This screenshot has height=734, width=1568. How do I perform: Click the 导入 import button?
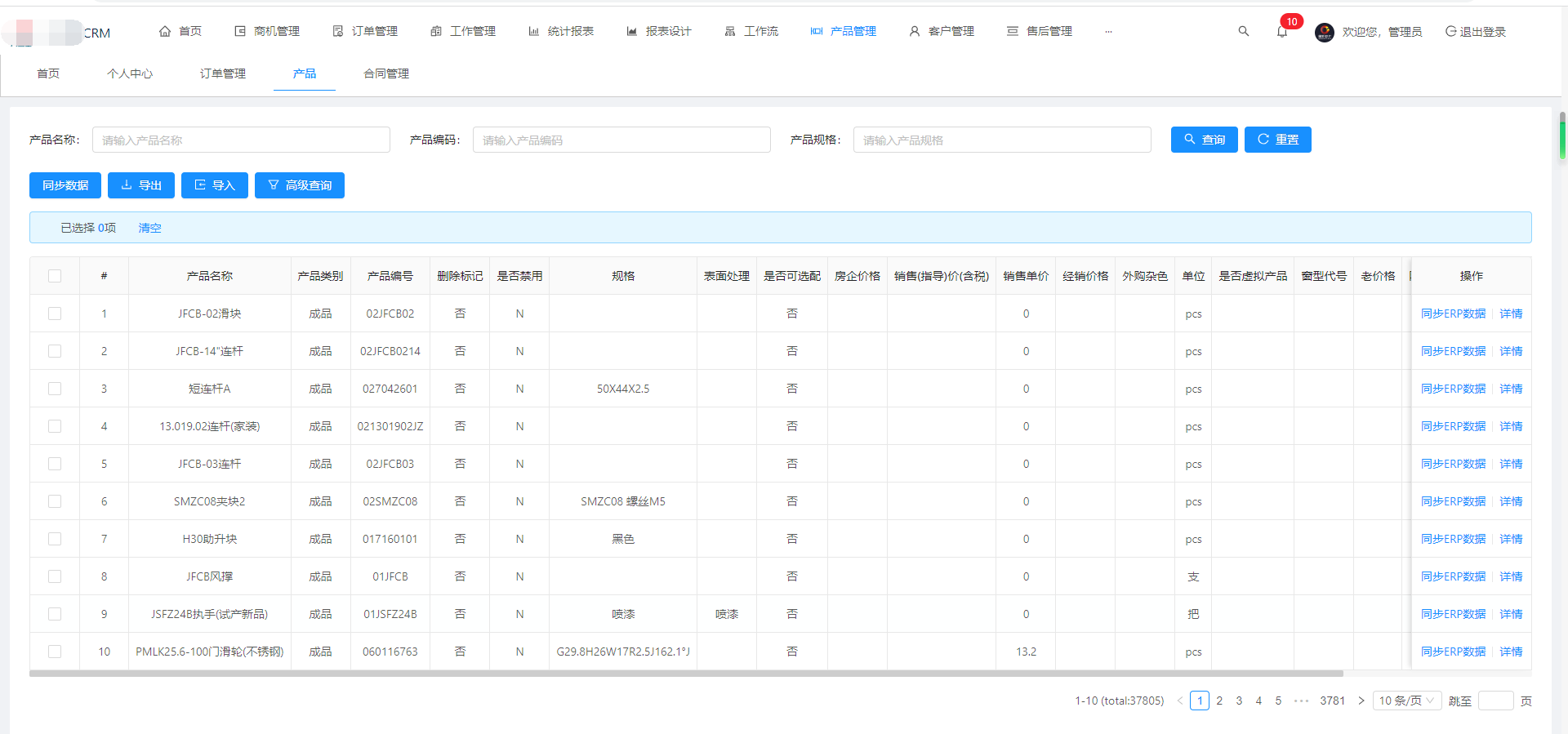point(215,185)
